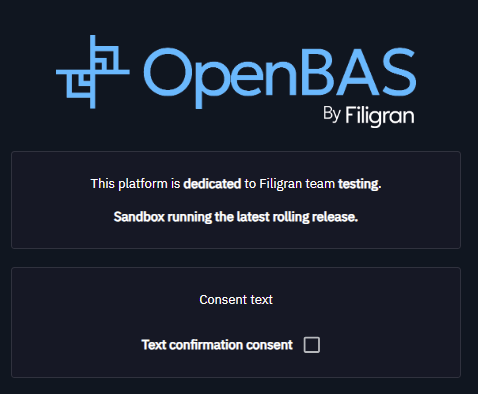478x394 pixels.
Task: Click the bold word "dedicated"
Action: 212,184
